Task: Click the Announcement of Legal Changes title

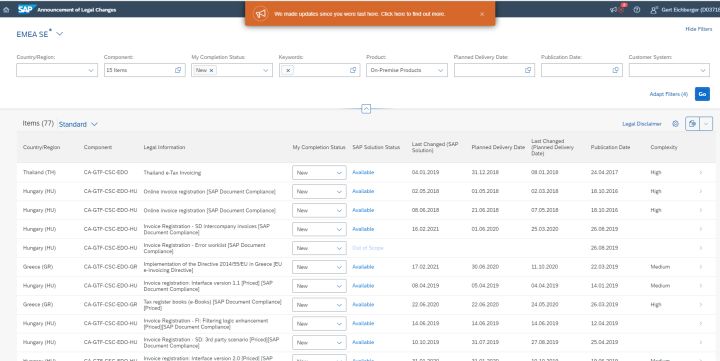Action: coord(77,10)
